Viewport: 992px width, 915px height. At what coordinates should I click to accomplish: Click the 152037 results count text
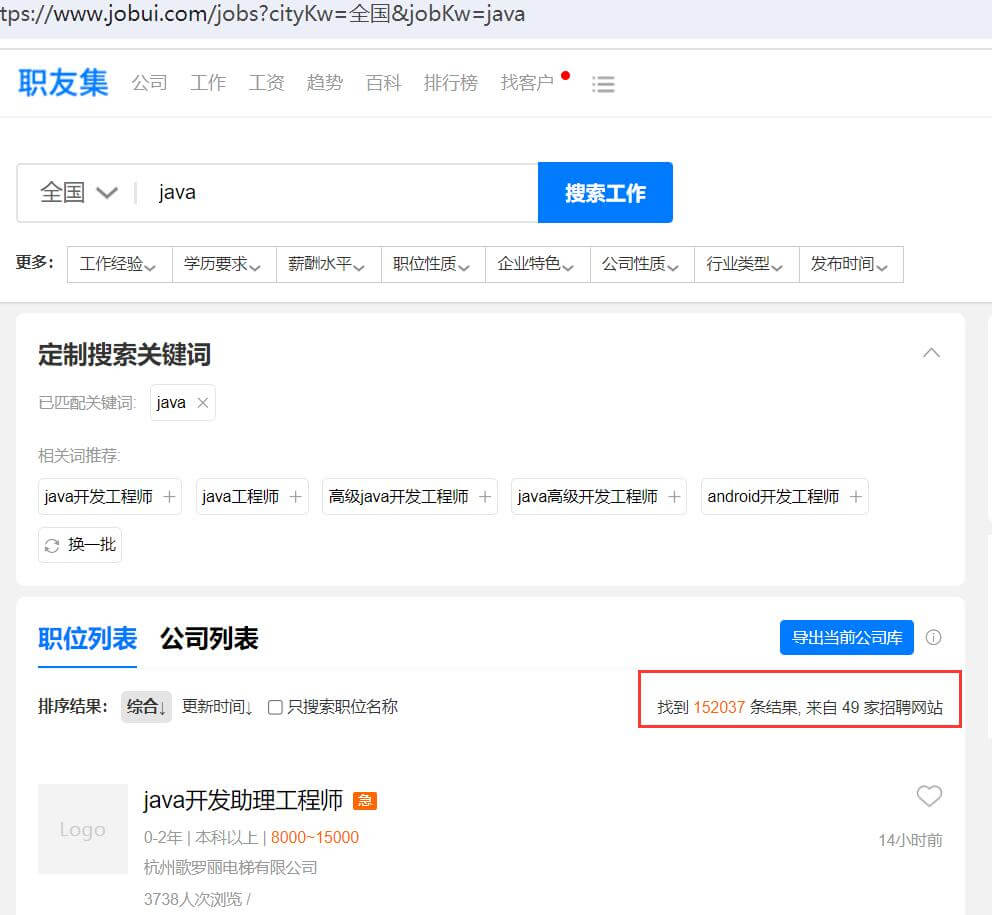pyautogui.click(x=719, y=707)
